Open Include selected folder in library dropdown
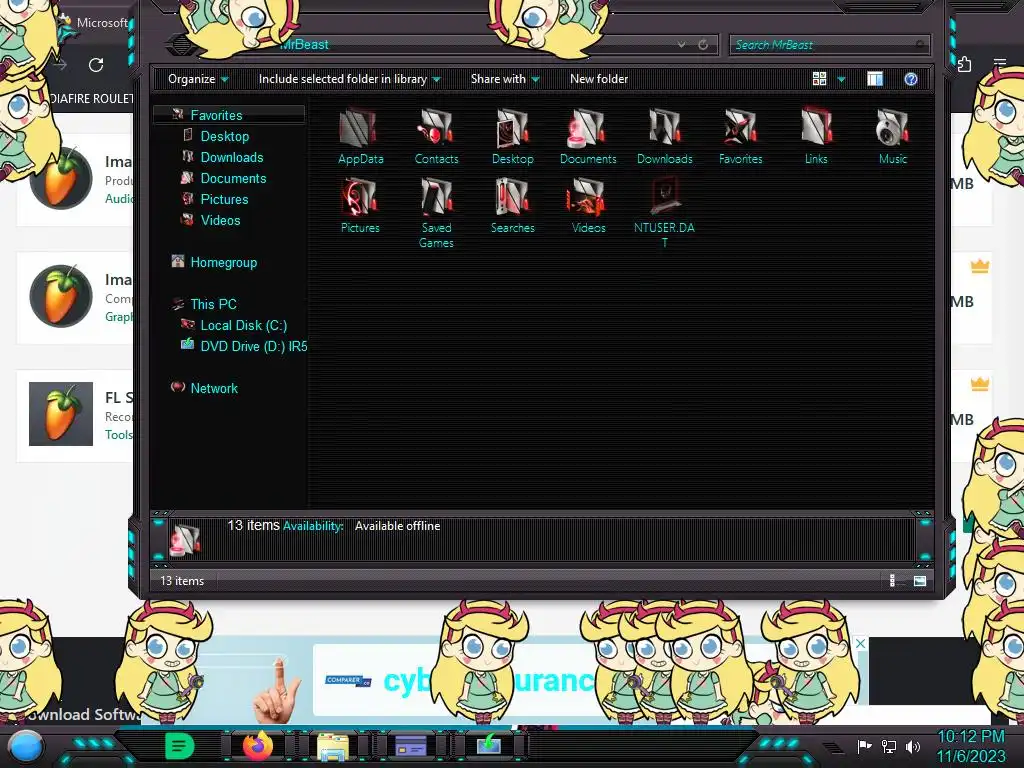This screenshot has height=768, width=1024. point(349,79)
